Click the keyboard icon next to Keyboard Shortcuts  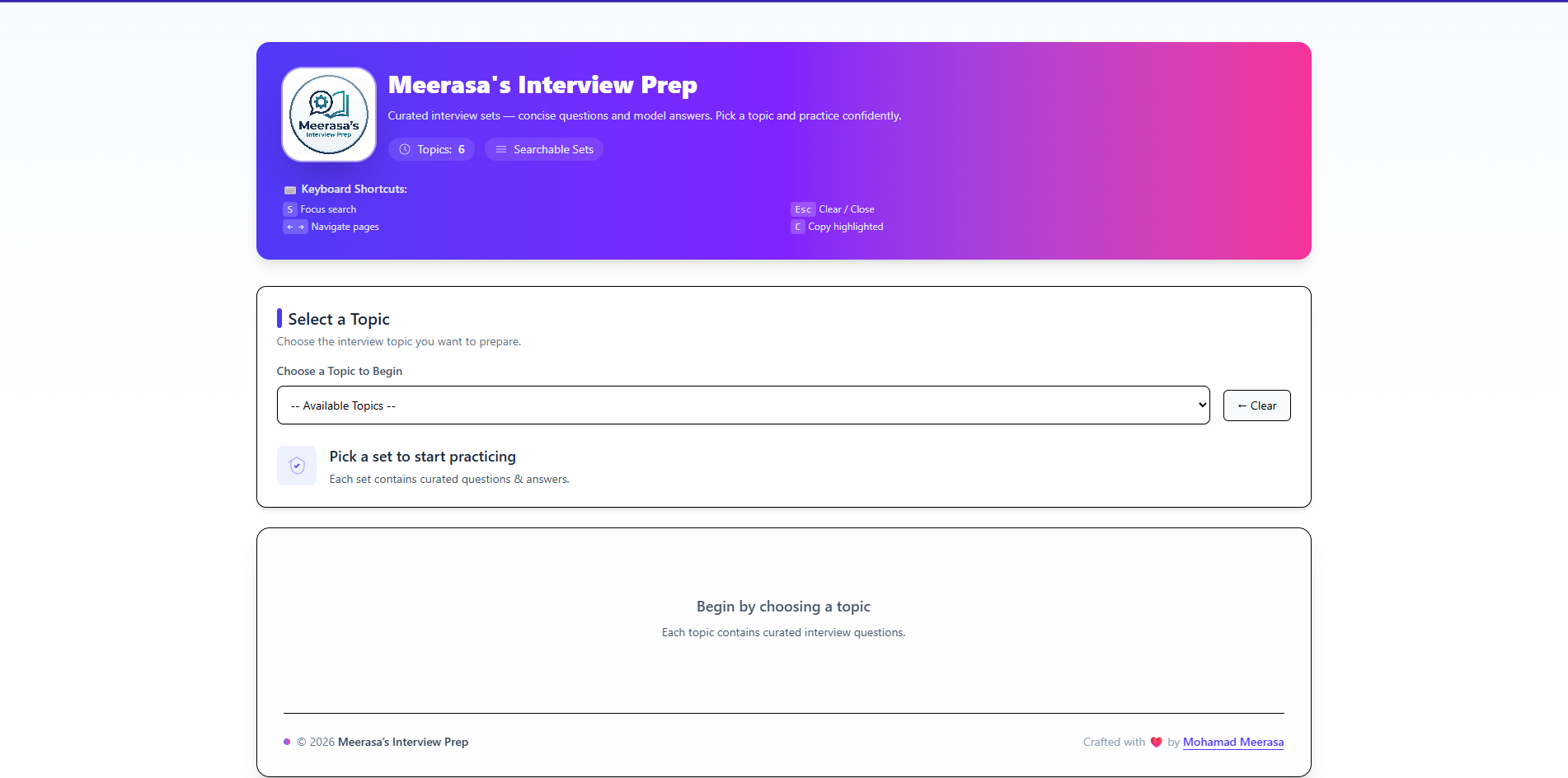289,189
